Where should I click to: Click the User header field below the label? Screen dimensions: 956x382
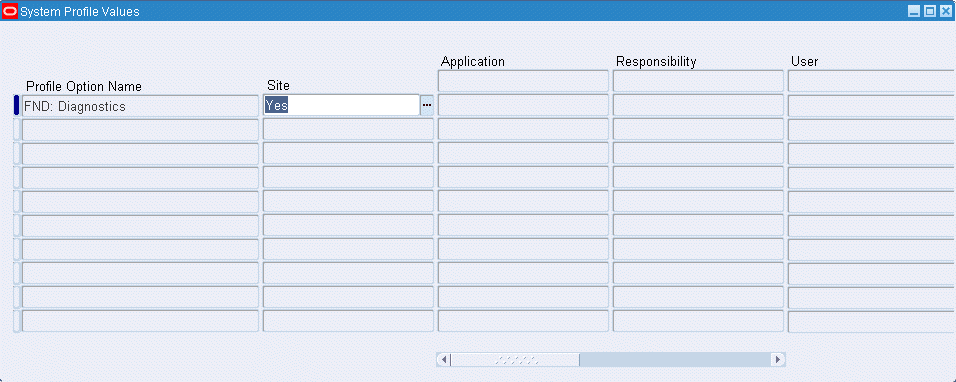(871, 81)
